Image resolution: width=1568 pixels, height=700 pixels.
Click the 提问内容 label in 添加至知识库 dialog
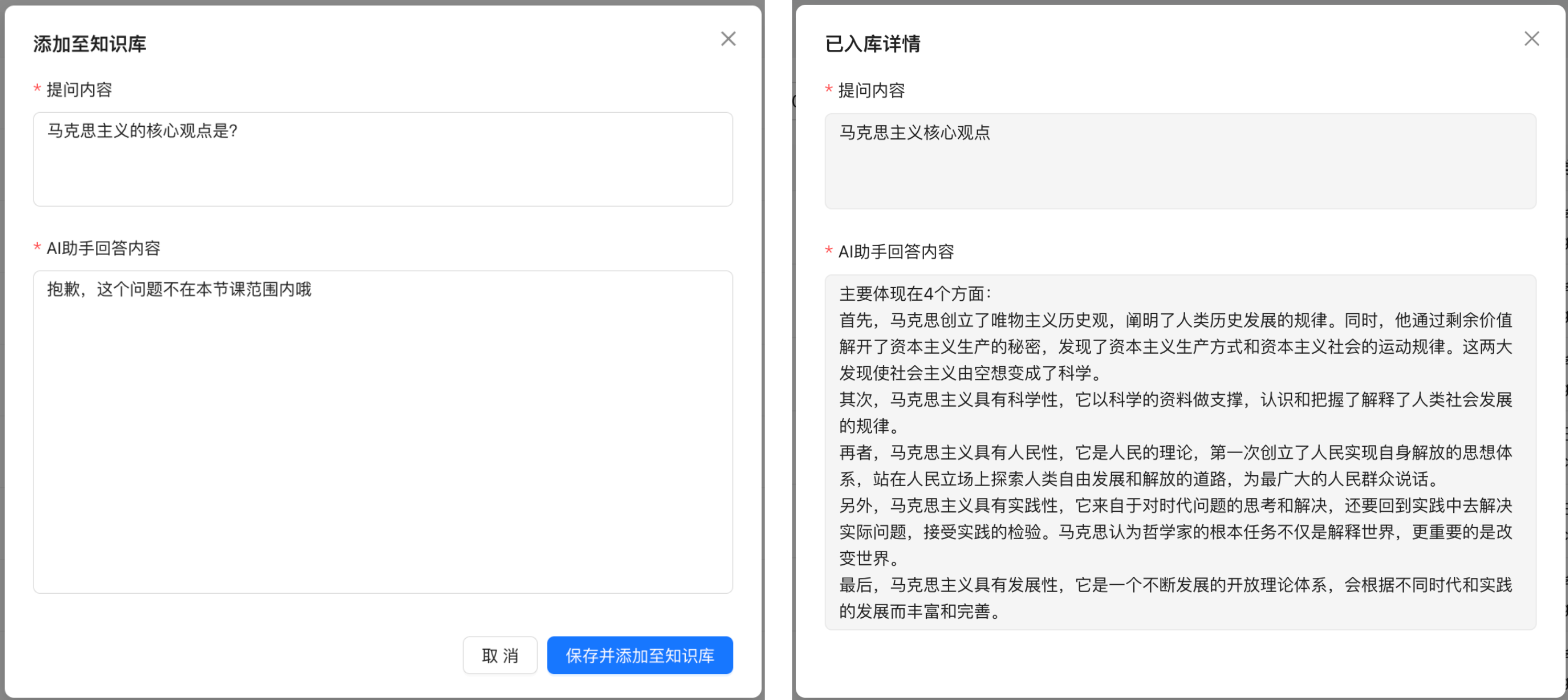(79, 90)
